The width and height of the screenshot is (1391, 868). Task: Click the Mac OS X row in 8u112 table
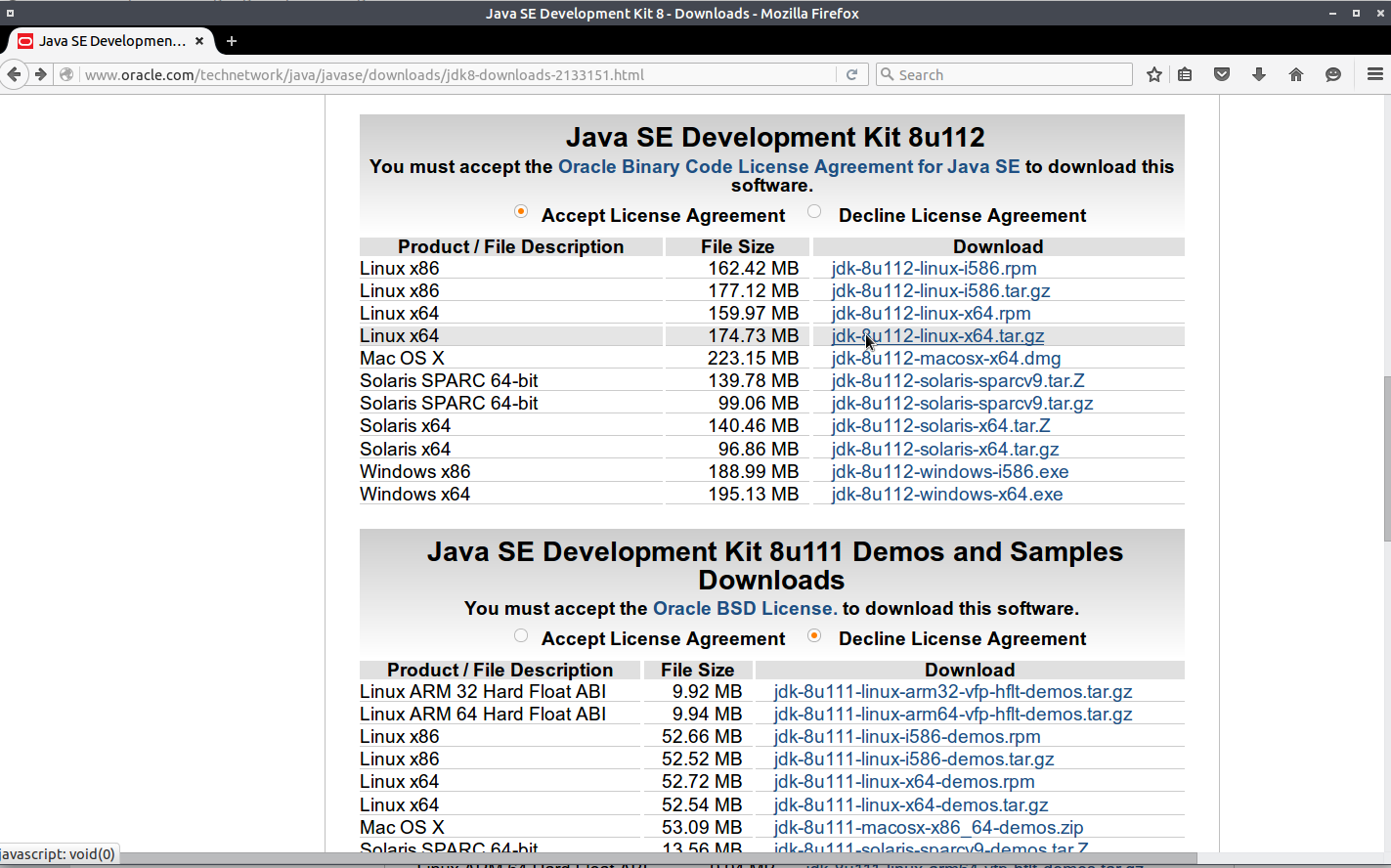pos(772,359)
